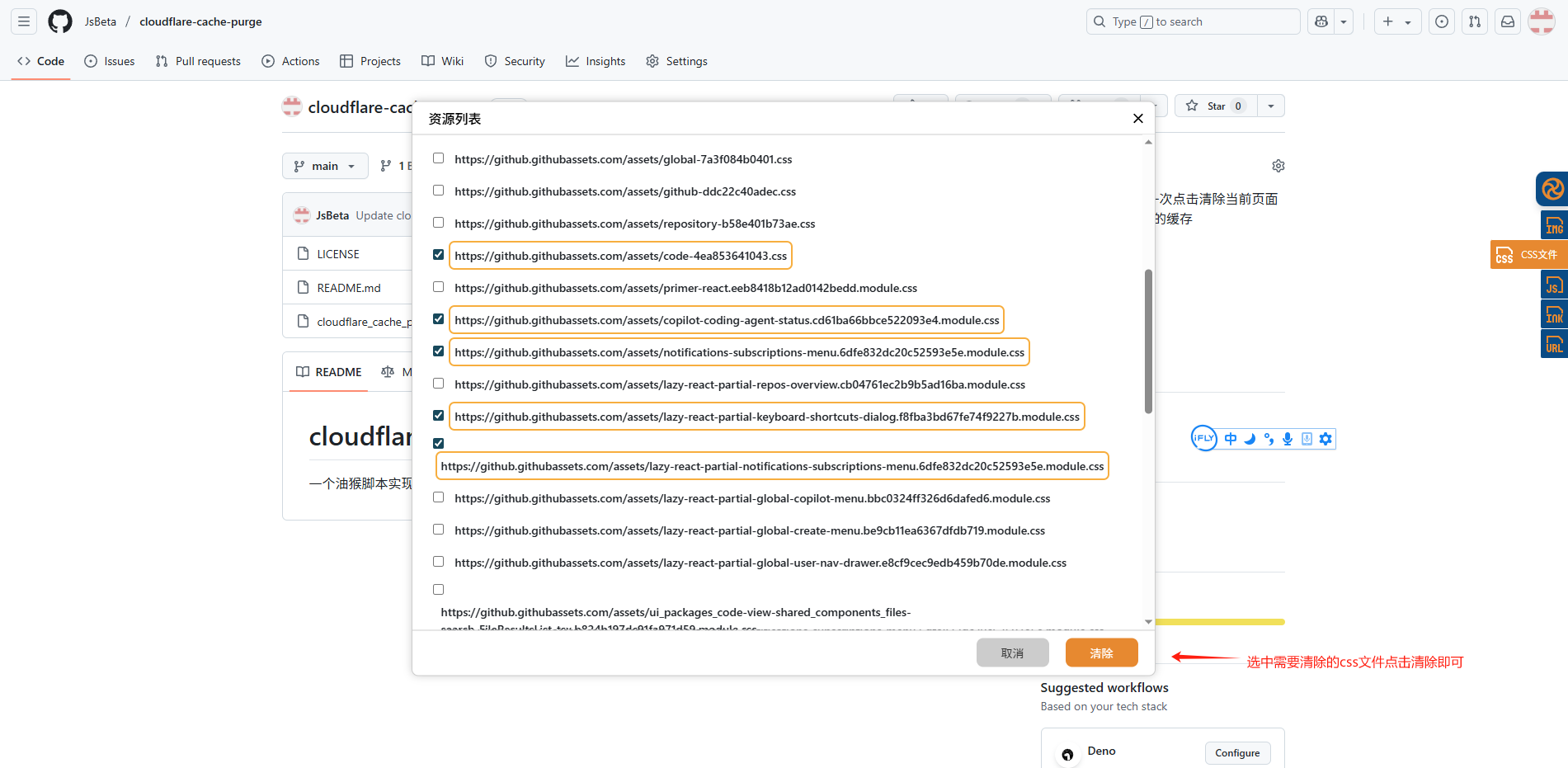
Task: Select the CSS文件 side button
Action: (x=1528, y=255)
